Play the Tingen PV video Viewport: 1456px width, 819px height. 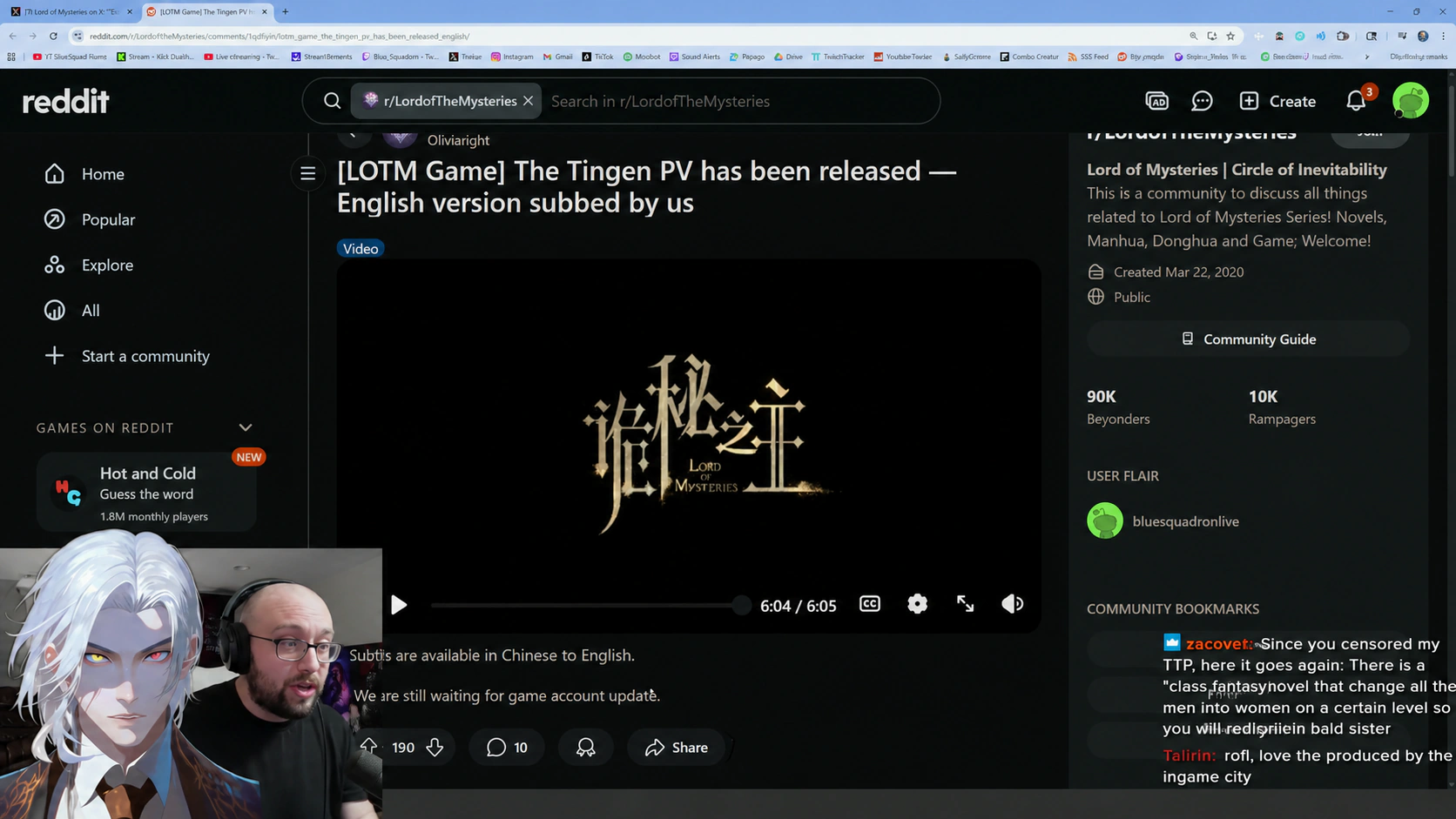(399, 605)
